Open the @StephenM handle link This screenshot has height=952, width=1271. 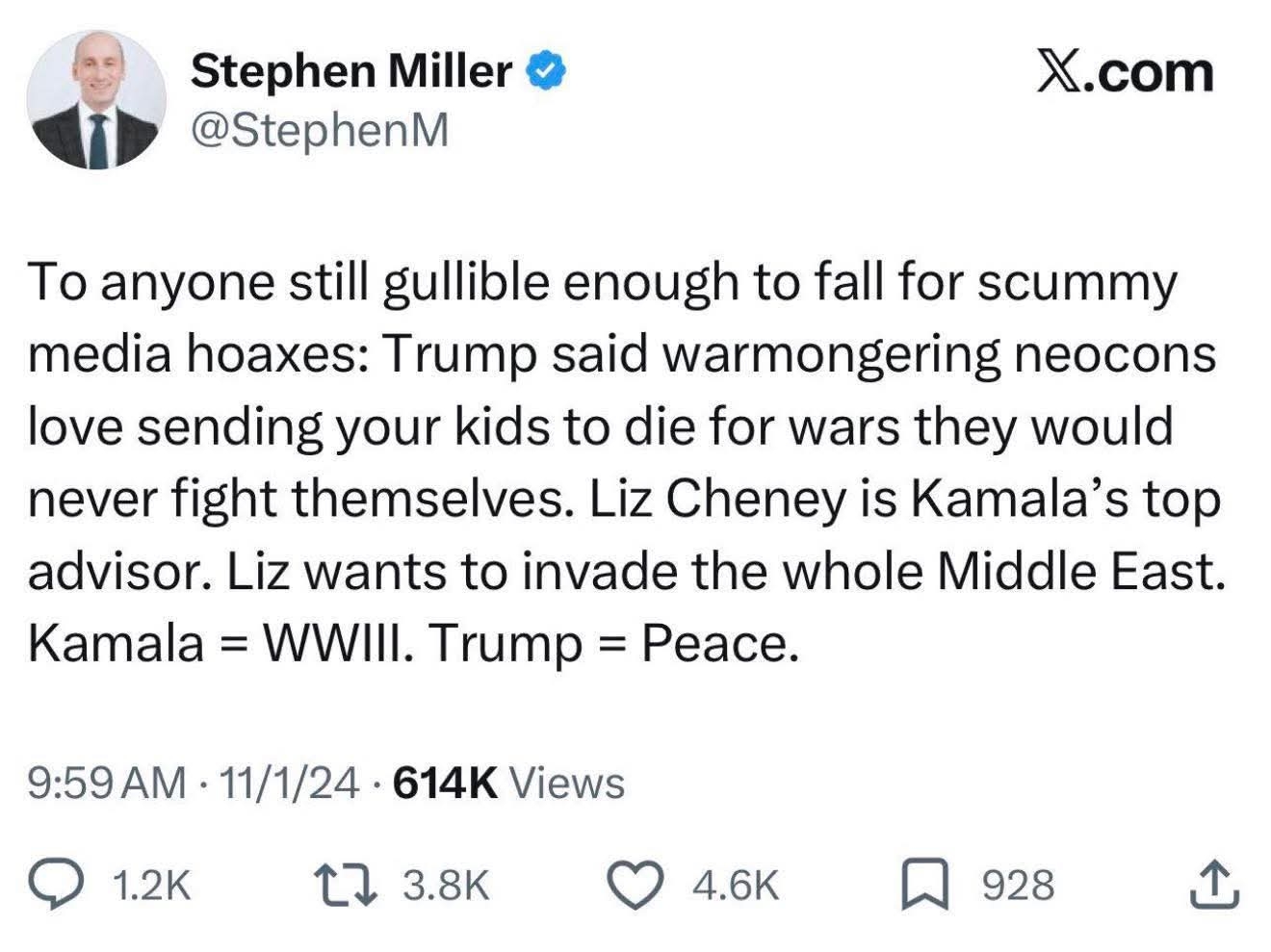[321, 130]
